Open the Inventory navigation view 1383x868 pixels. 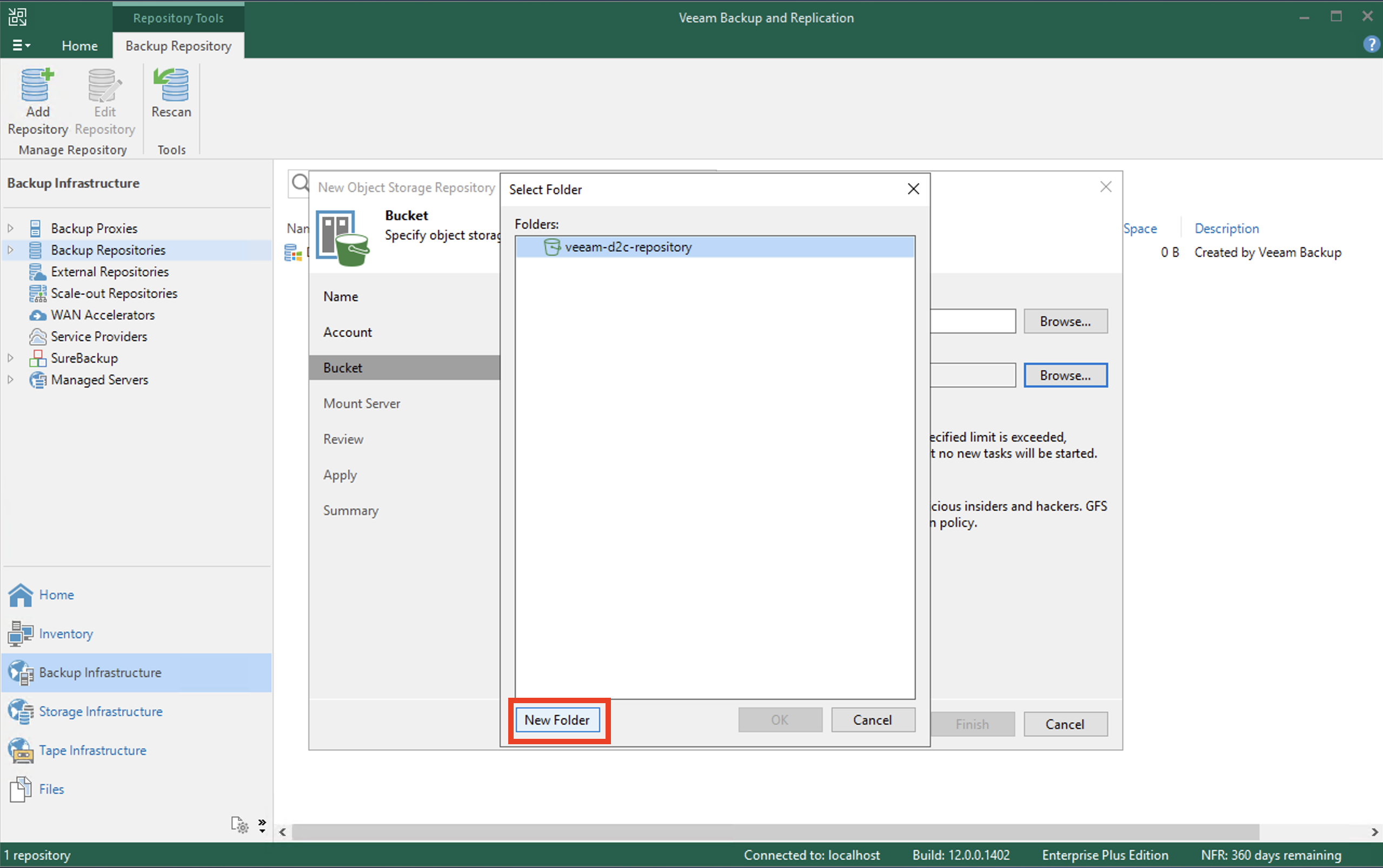point(66,634)
